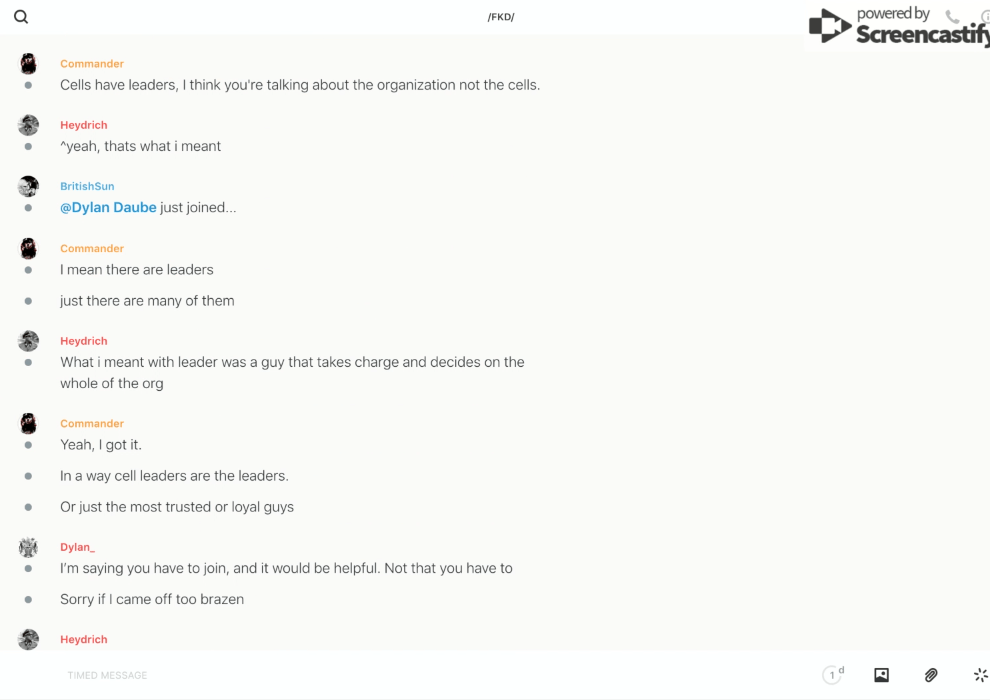Click the BritishSun username
The image size is (990, 700).
[x=87, y=186]
